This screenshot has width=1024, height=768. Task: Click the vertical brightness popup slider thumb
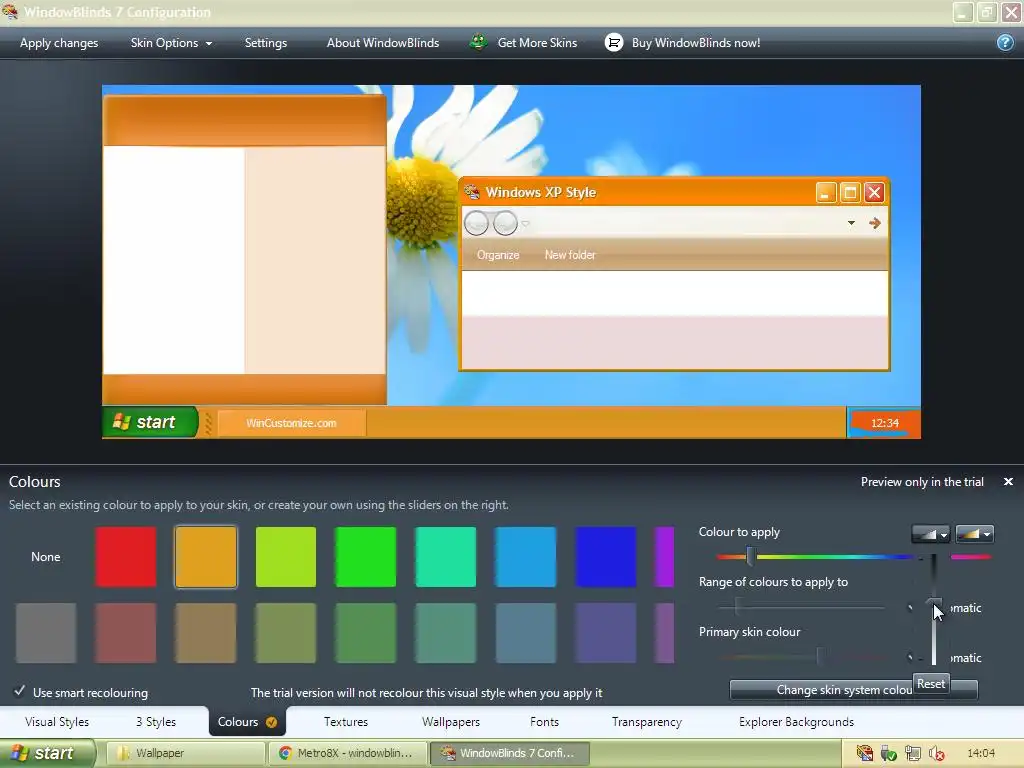pos(934,601)
